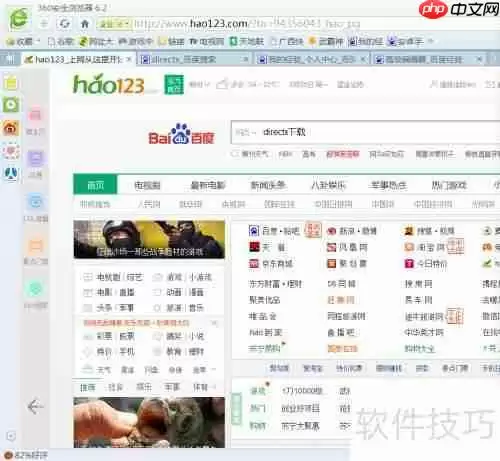This screenshot has height=461, width=500.
Task: Click the tab list icon left of tabs
Action: point(10,60)
